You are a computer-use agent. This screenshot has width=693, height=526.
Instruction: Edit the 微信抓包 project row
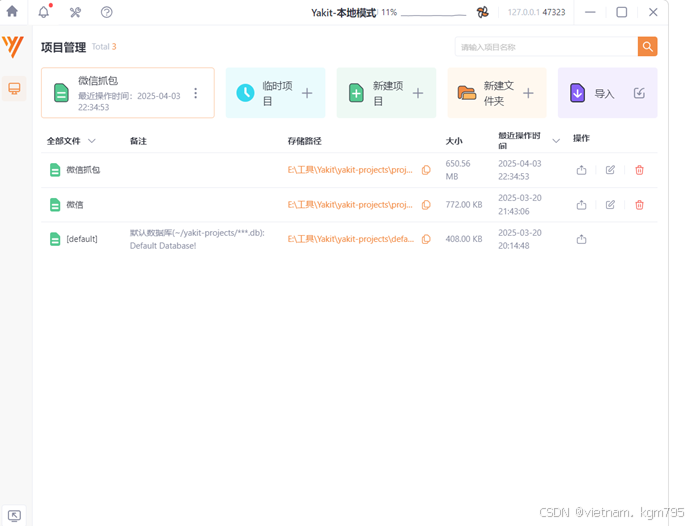[x=610, y=170]
